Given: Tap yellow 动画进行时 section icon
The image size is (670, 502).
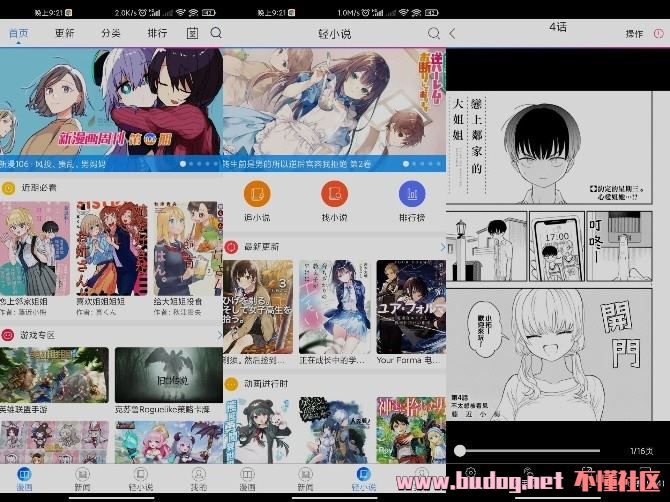Looking at the screenshot, I should point(231,384).
